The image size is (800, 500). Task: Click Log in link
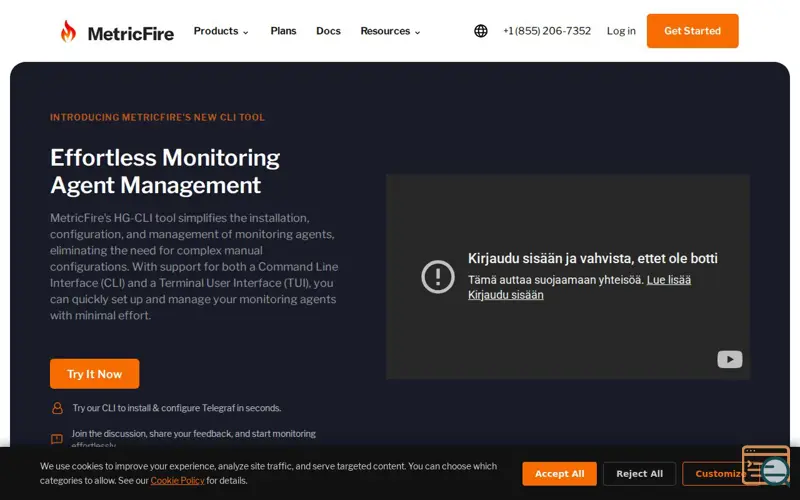pos(621,31)
